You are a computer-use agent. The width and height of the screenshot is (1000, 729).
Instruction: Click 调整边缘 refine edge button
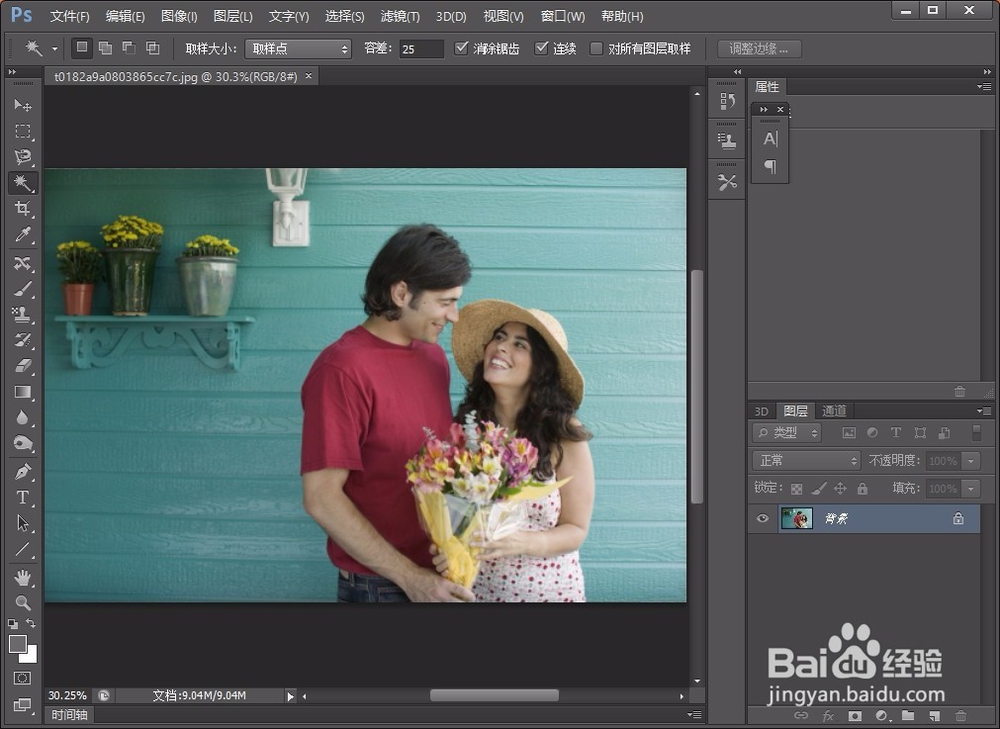[759, 48]
